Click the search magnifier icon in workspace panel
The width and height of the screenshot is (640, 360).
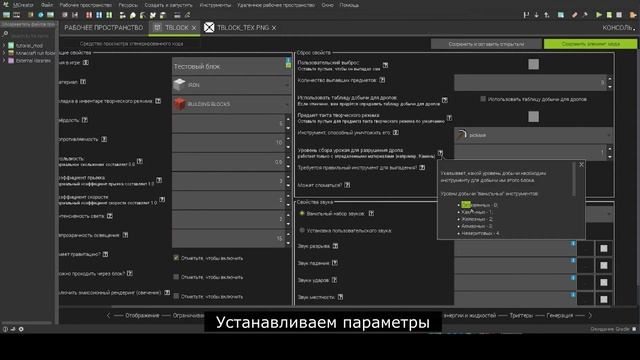coord(5,35)
